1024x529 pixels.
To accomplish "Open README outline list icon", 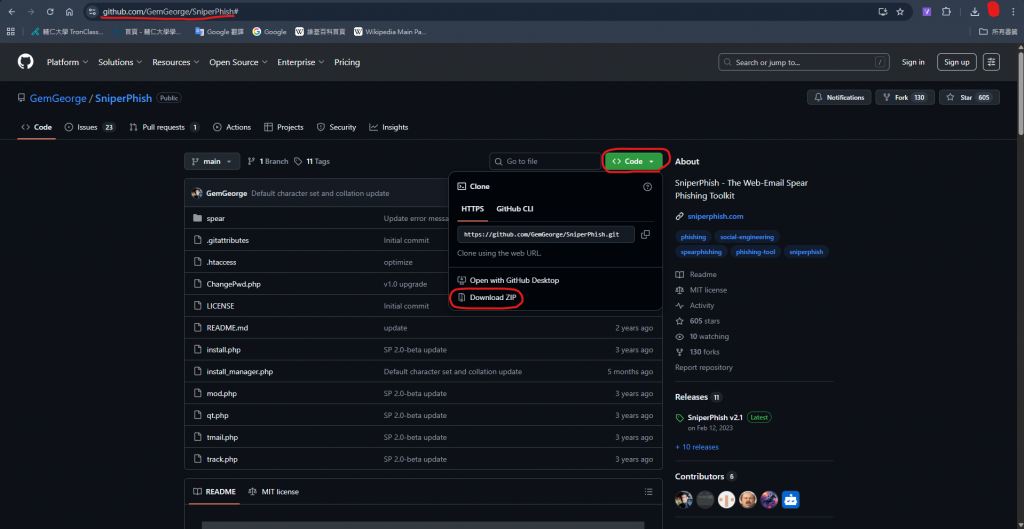I will (x=648, y=491).
